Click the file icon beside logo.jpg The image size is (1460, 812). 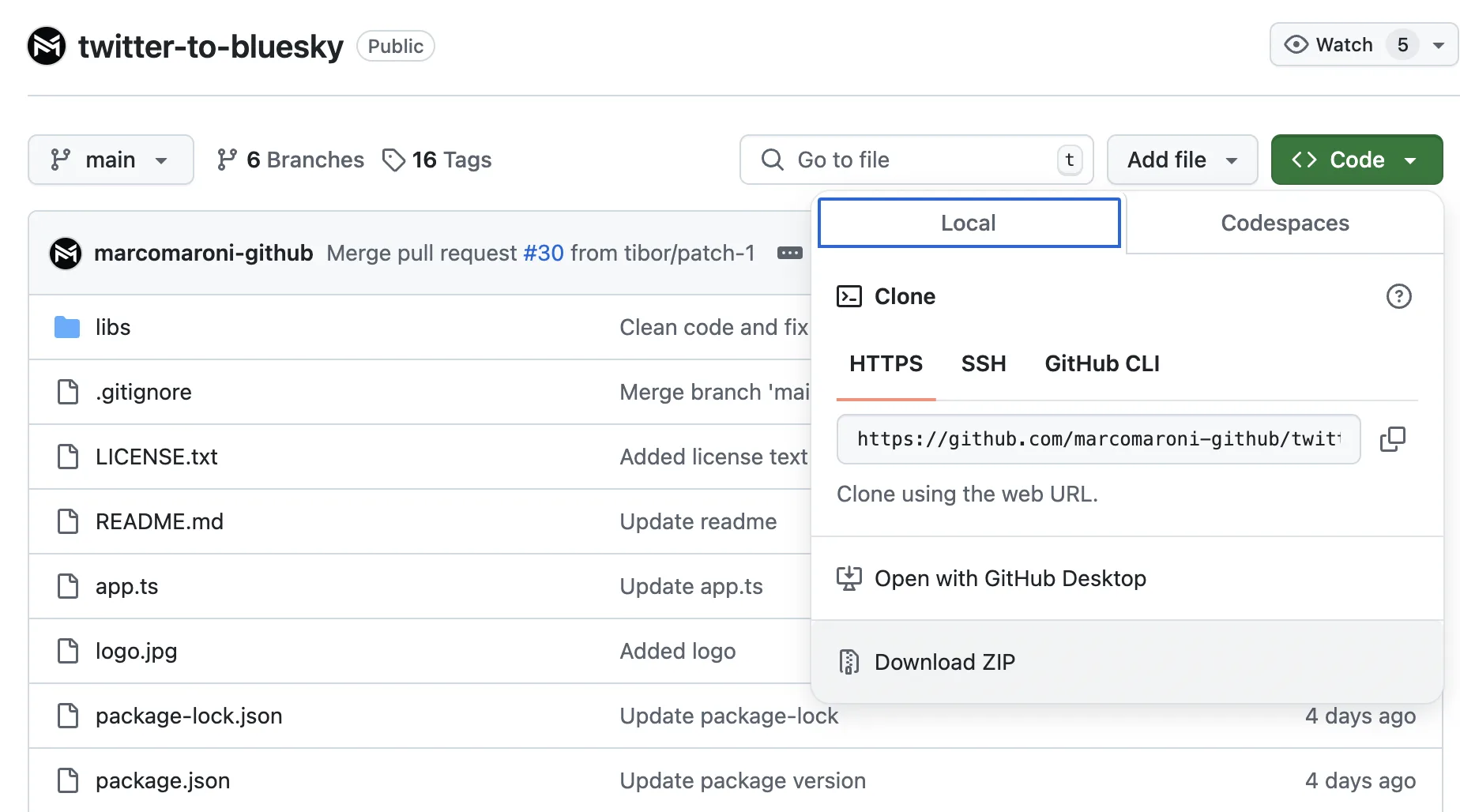pos(68,651)
